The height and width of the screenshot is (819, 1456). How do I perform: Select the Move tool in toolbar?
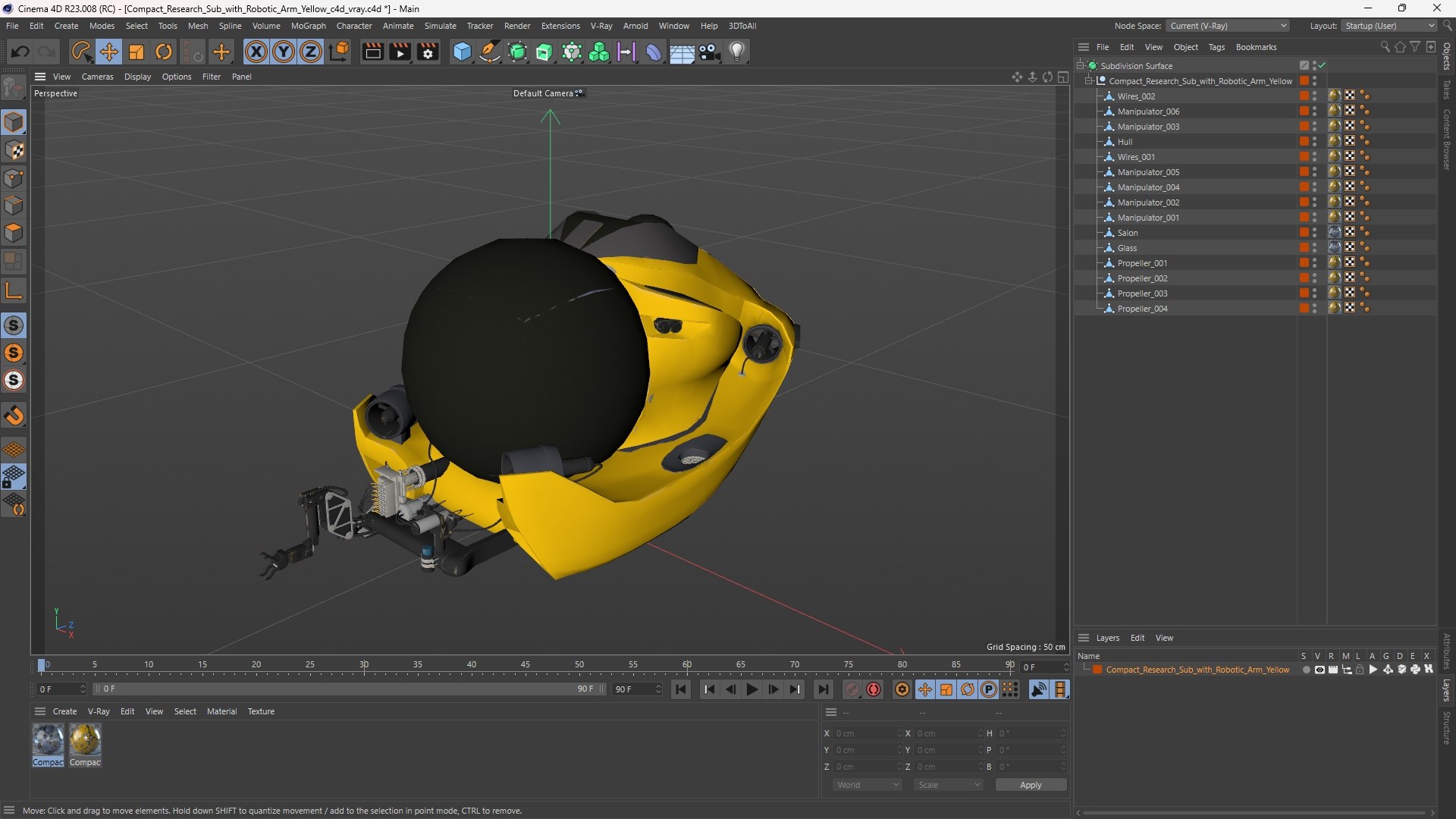[x=108, y=52]
